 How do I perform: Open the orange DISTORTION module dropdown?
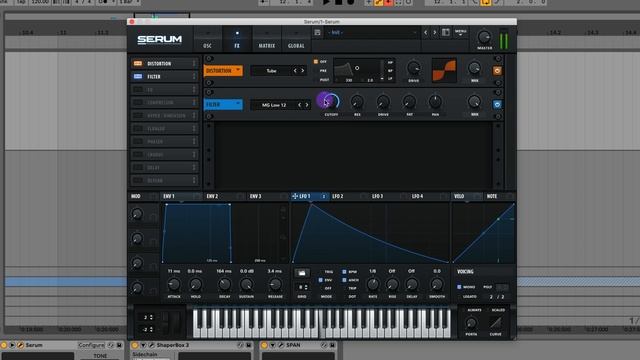(223, 71)
